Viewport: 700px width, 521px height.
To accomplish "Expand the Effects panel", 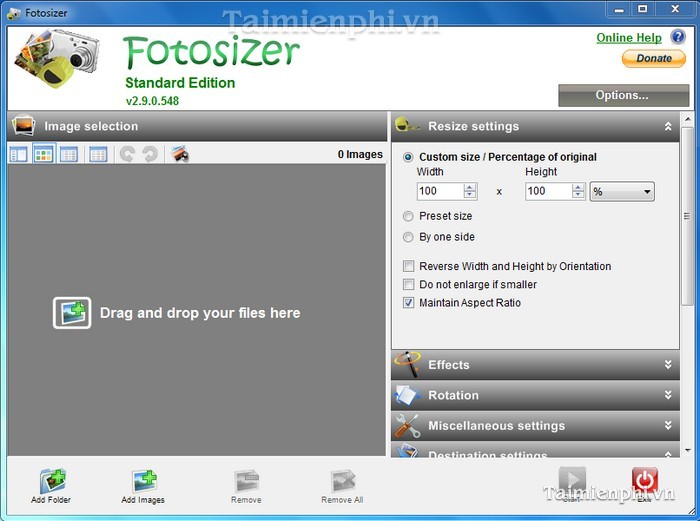I will 668,364.
